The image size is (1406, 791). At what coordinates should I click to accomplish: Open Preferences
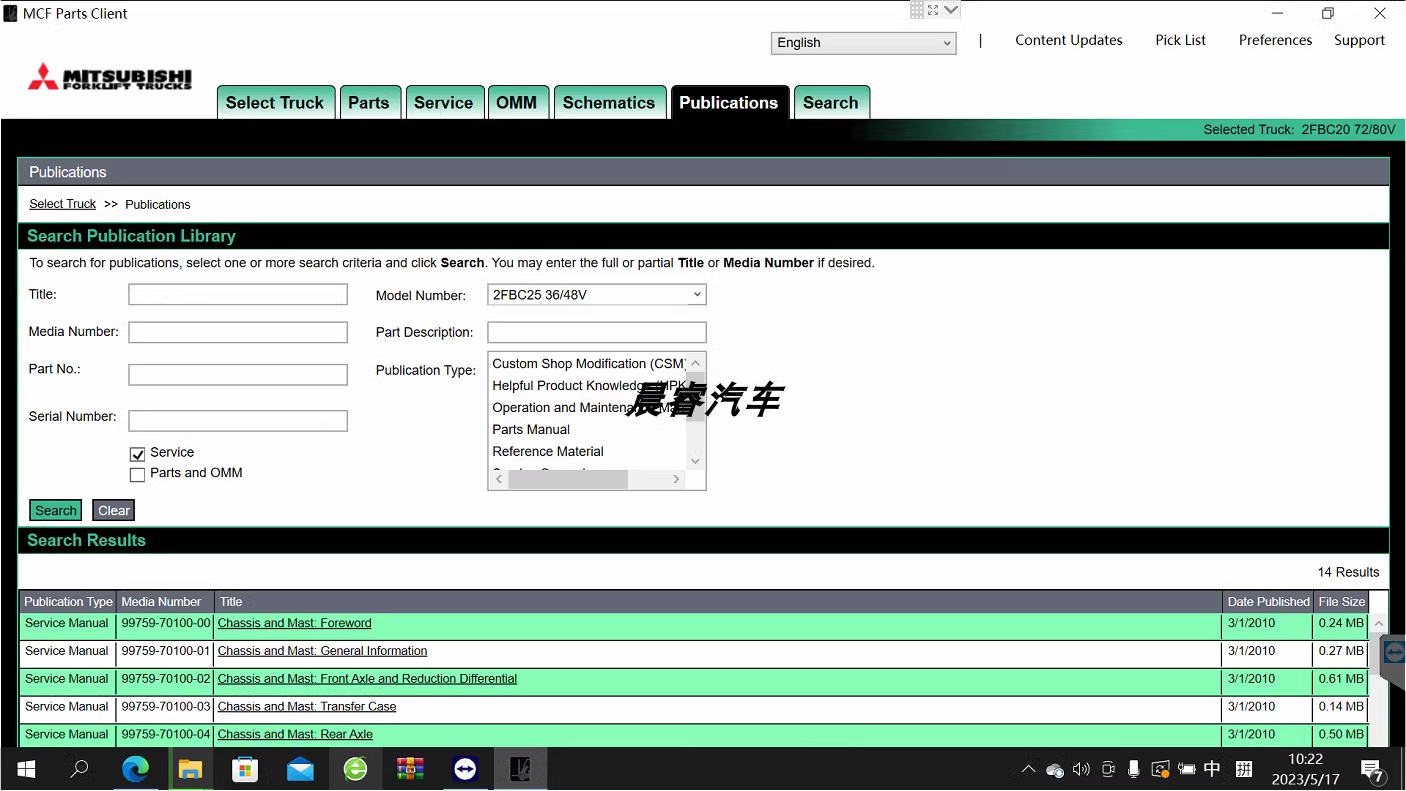point(1276,40)
